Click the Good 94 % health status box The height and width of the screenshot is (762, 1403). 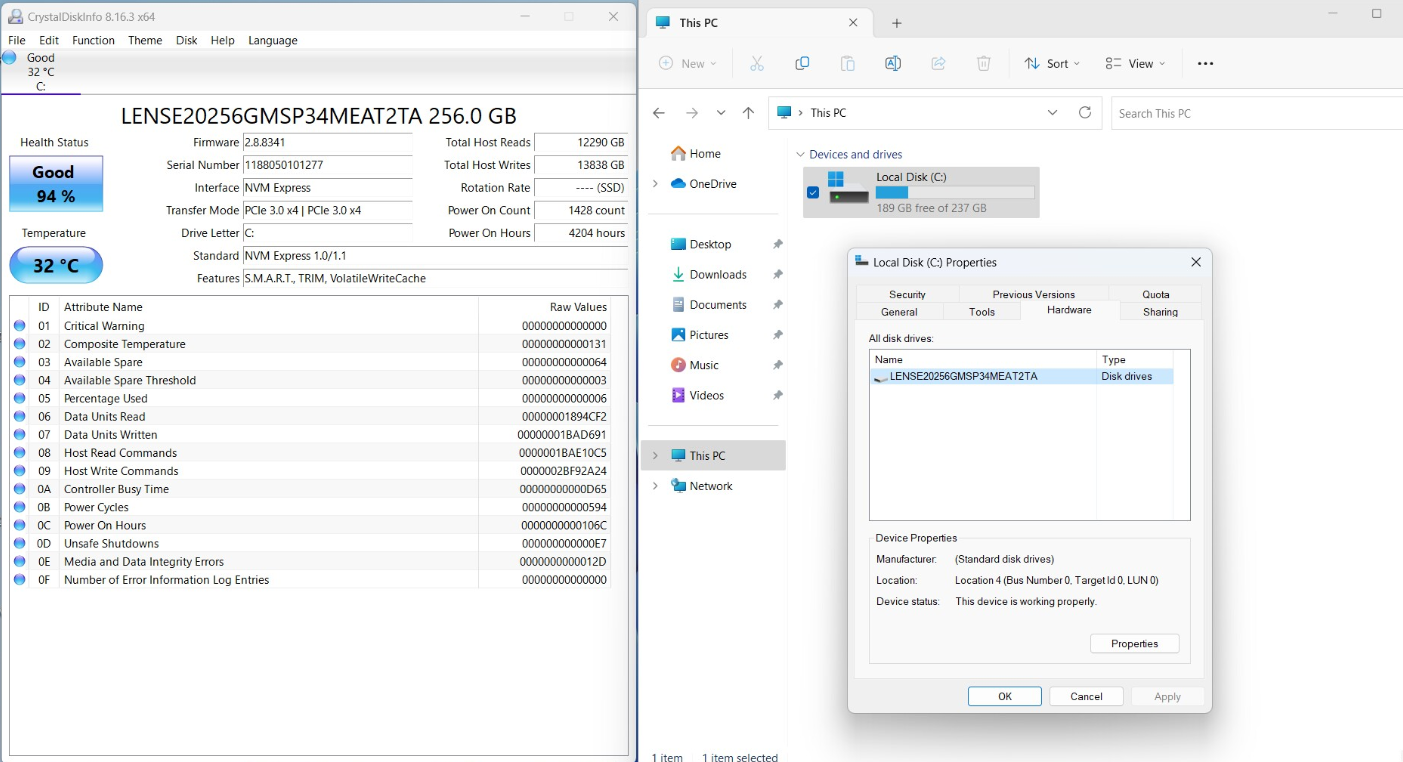click(56, 184)
